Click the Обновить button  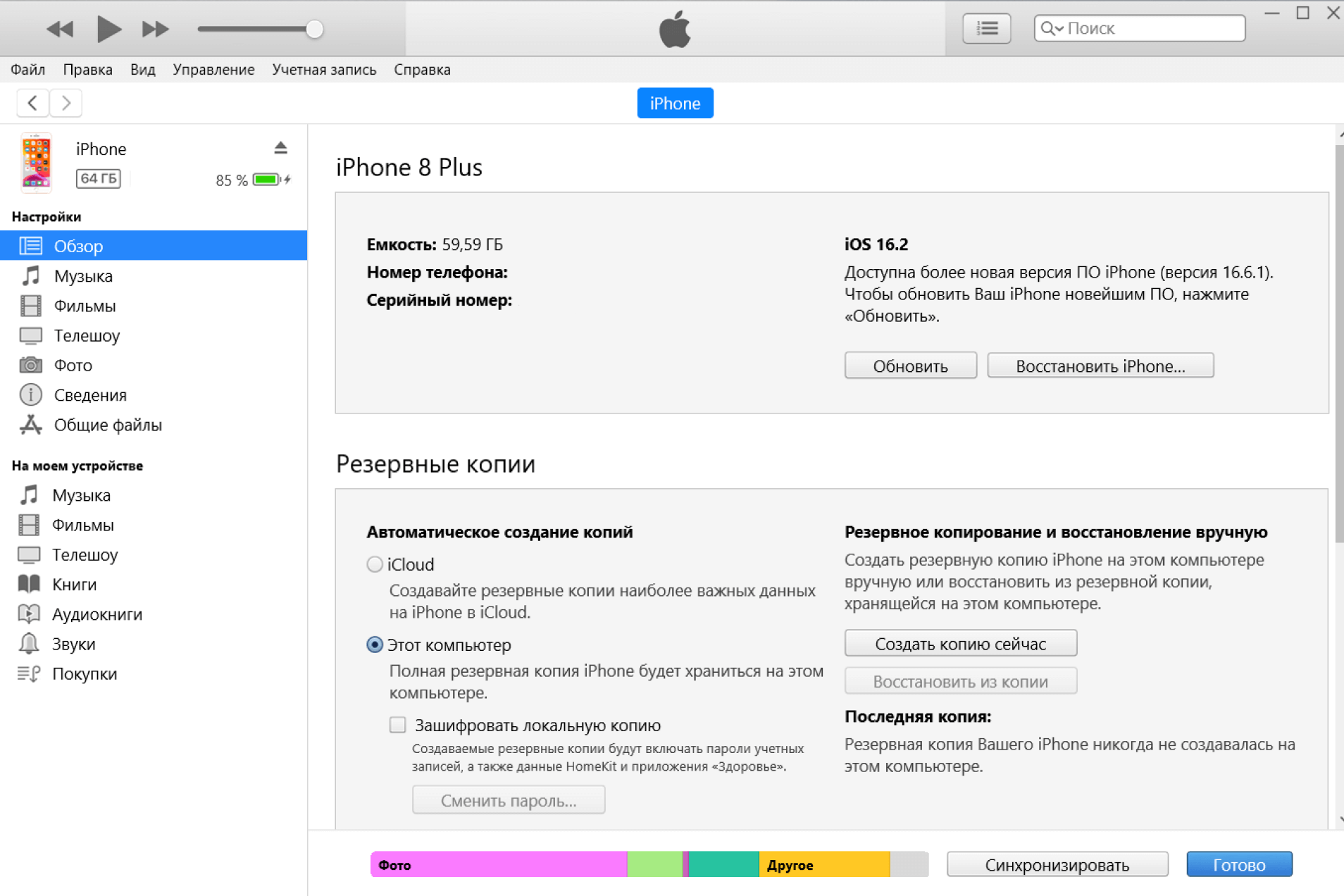pos(910,366)
